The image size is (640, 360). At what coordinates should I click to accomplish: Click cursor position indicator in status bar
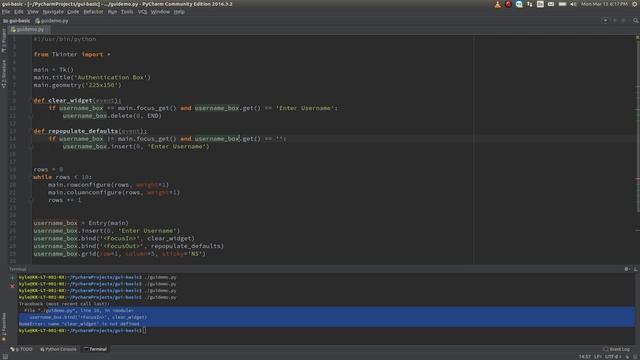(x=584, y=357)
